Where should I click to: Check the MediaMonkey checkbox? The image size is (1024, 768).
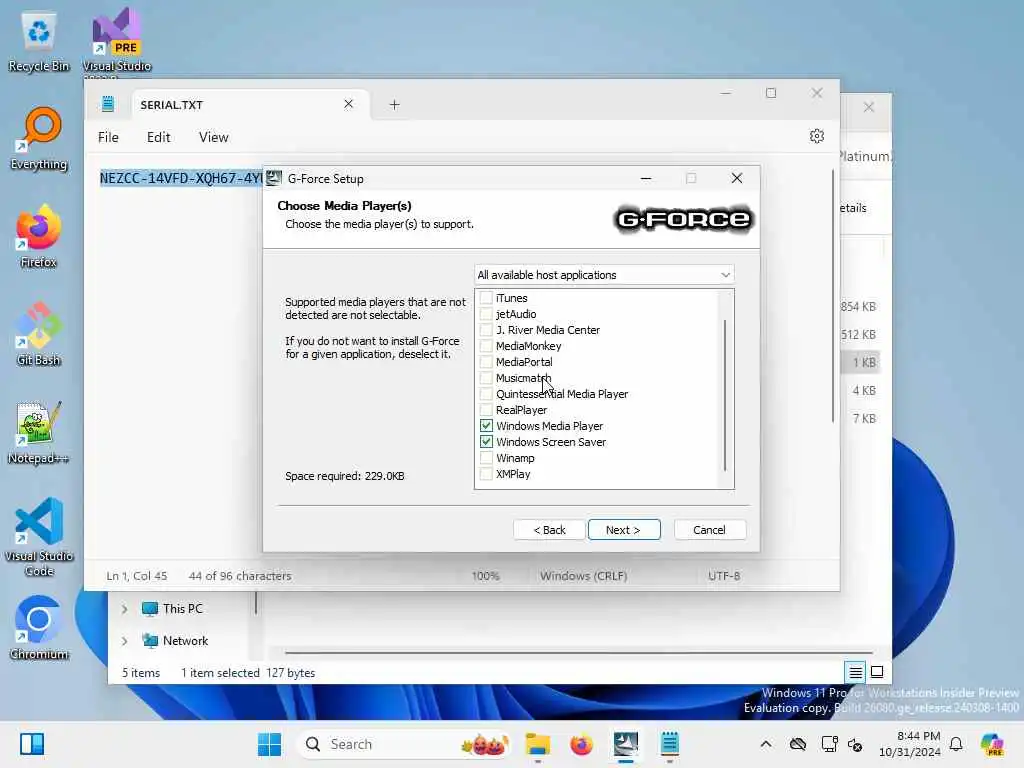[486, 346]
